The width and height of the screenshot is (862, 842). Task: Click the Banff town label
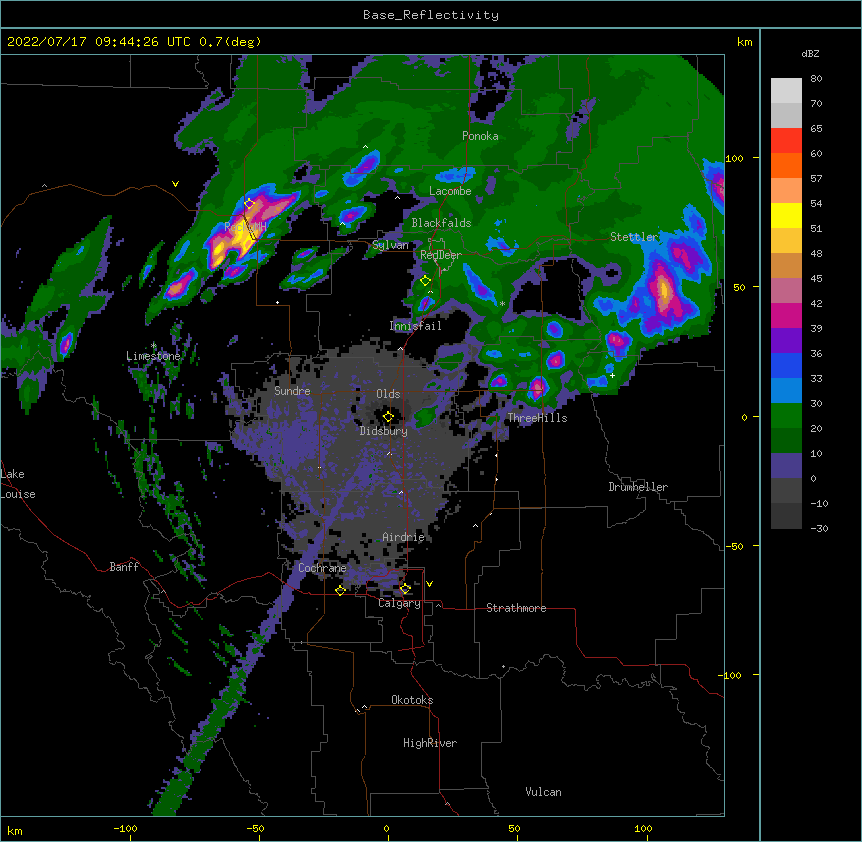click(124, 567)
